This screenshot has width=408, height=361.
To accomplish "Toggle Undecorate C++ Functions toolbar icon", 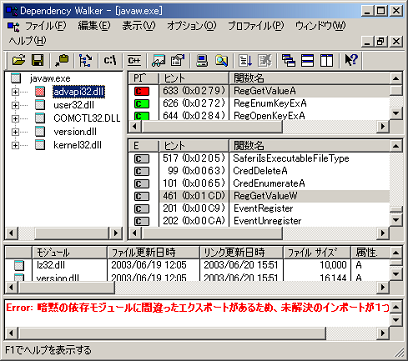I will coord(134,61).
